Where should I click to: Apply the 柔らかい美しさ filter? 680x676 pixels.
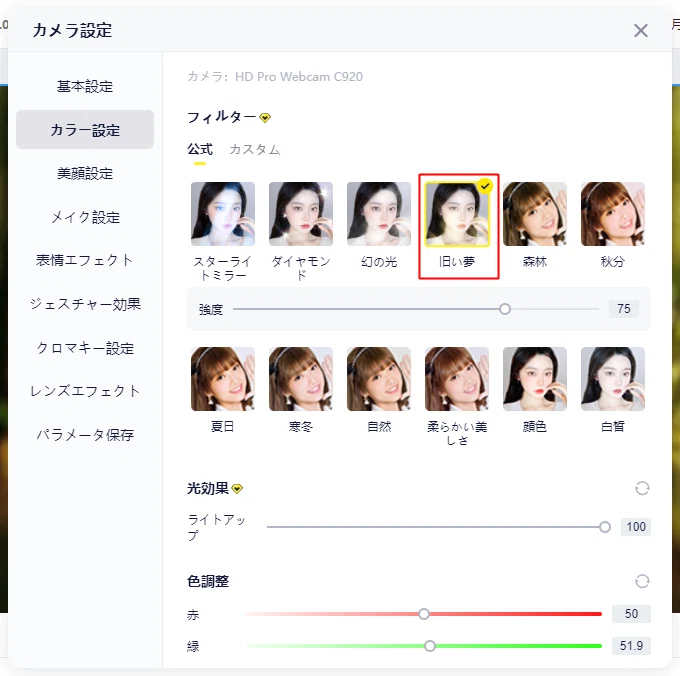click(457, 379)
